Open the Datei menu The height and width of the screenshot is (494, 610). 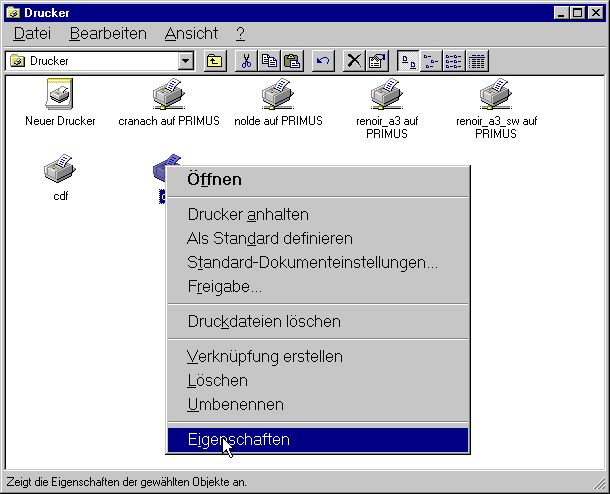coord(32,34)
